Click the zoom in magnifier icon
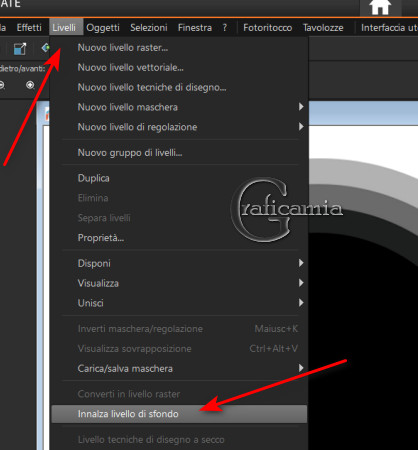Screen dimensions: 418x450 click(x=30, y=85)
